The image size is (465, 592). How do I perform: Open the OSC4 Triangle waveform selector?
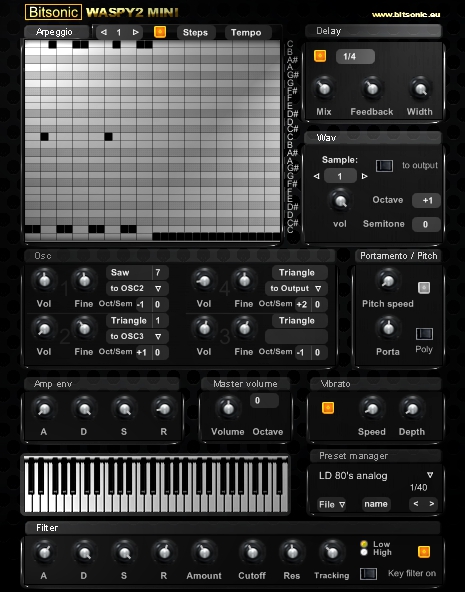299,272
